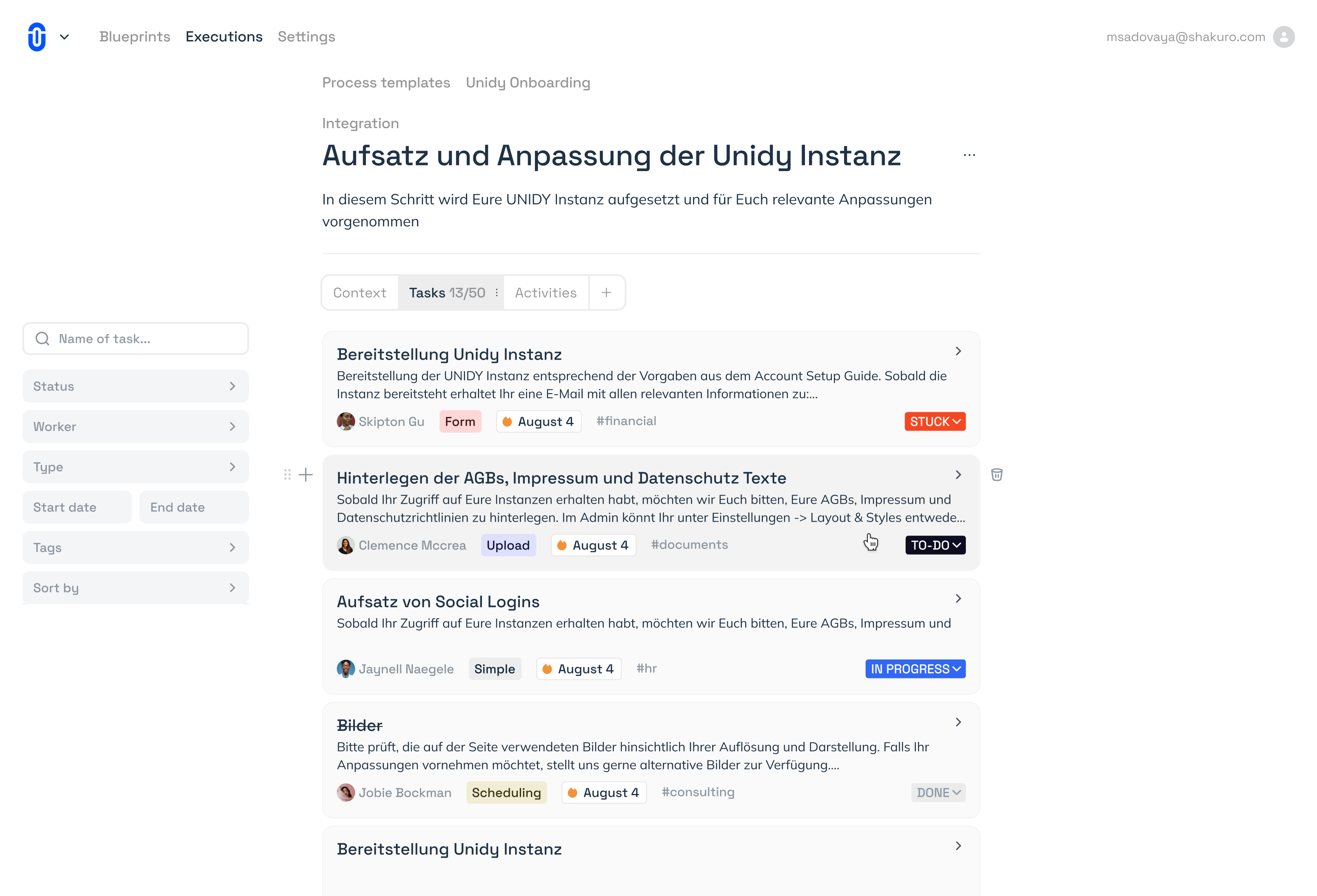1317x896 pixels.
Task: Open August 4 date on Jaynell Naegele task
Action: (579, 669)
